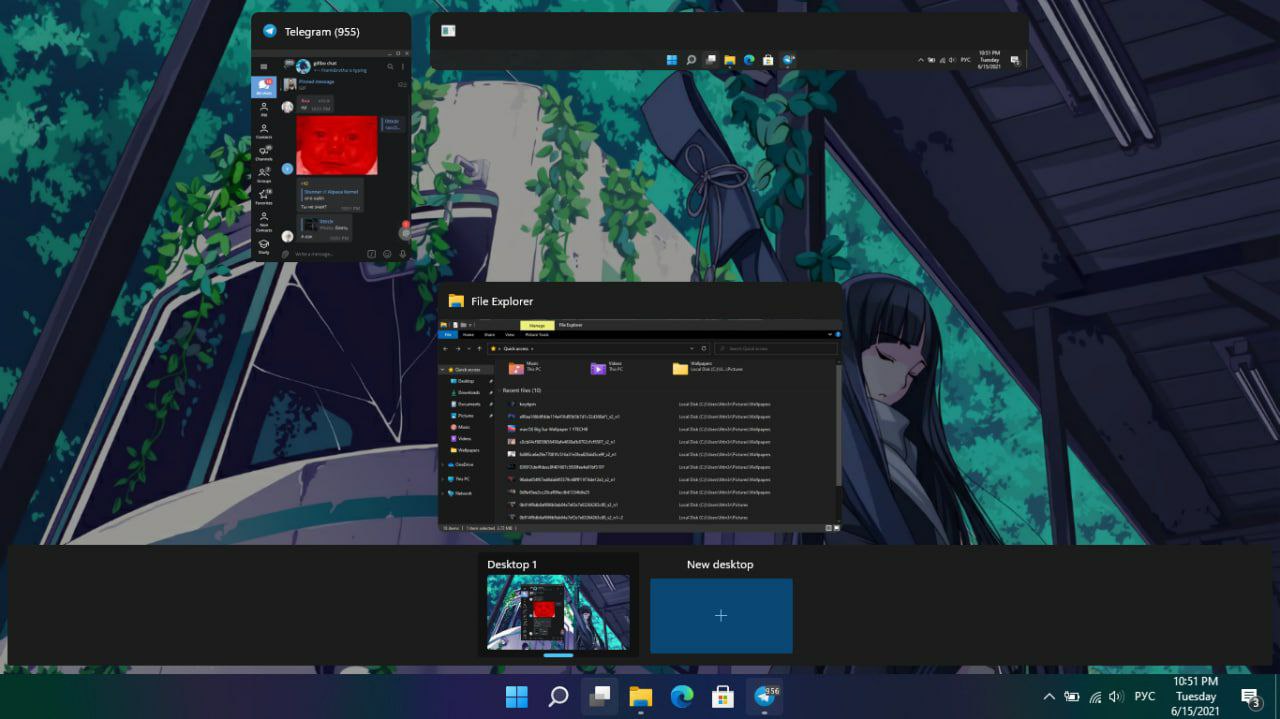The image size is (1280, 719).
Task: Open Search from the taskbar
Action: [559, 697]
